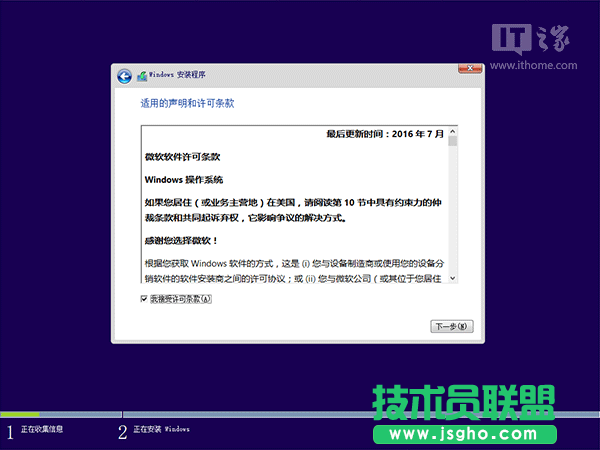This screenshot has height=450, width=600.
Task: Click the 微软软件许可条款 line
Action: click(183, 157)
